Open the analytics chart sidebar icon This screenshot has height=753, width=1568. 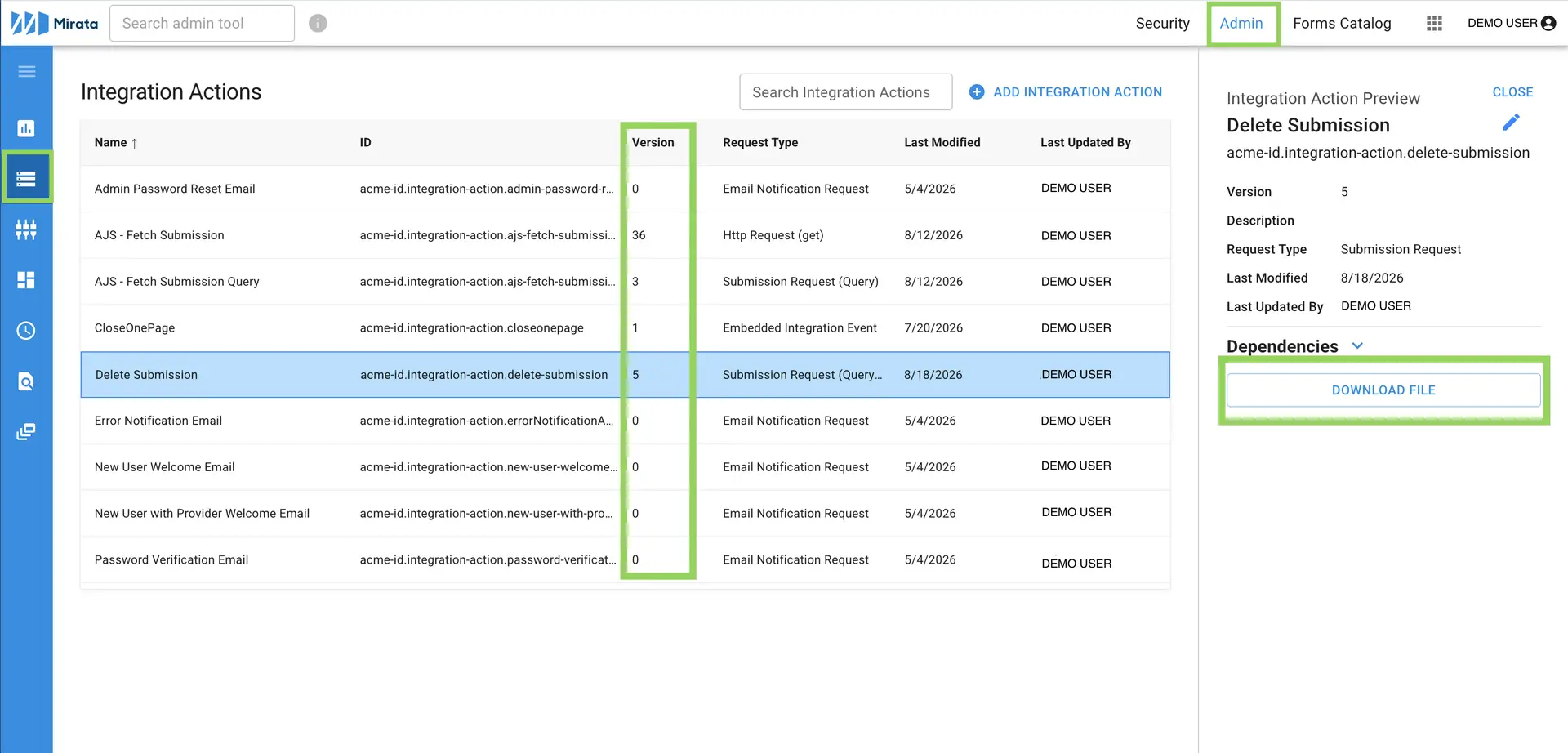tap(26, 128)
